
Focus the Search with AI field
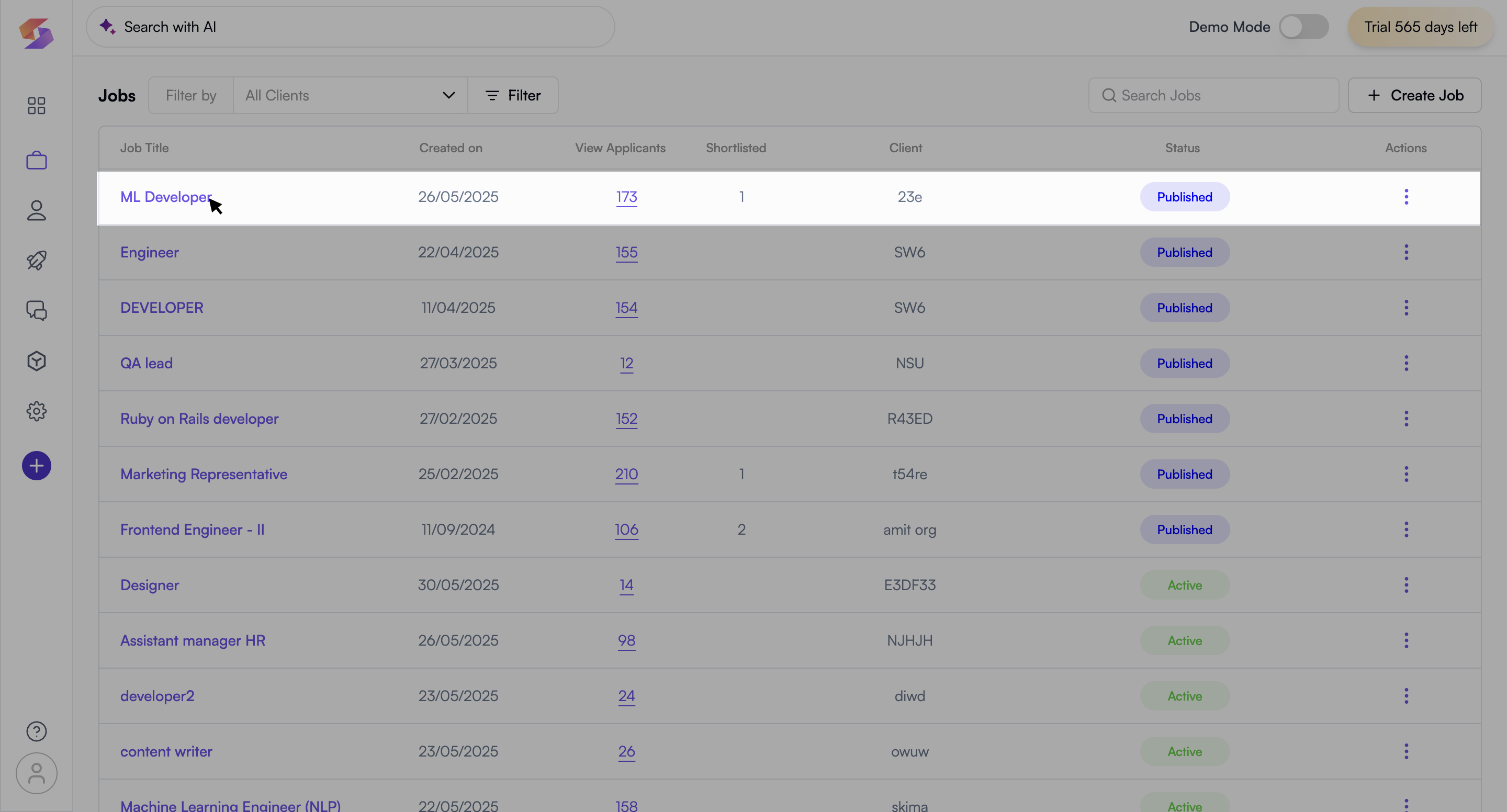point(350,27)
